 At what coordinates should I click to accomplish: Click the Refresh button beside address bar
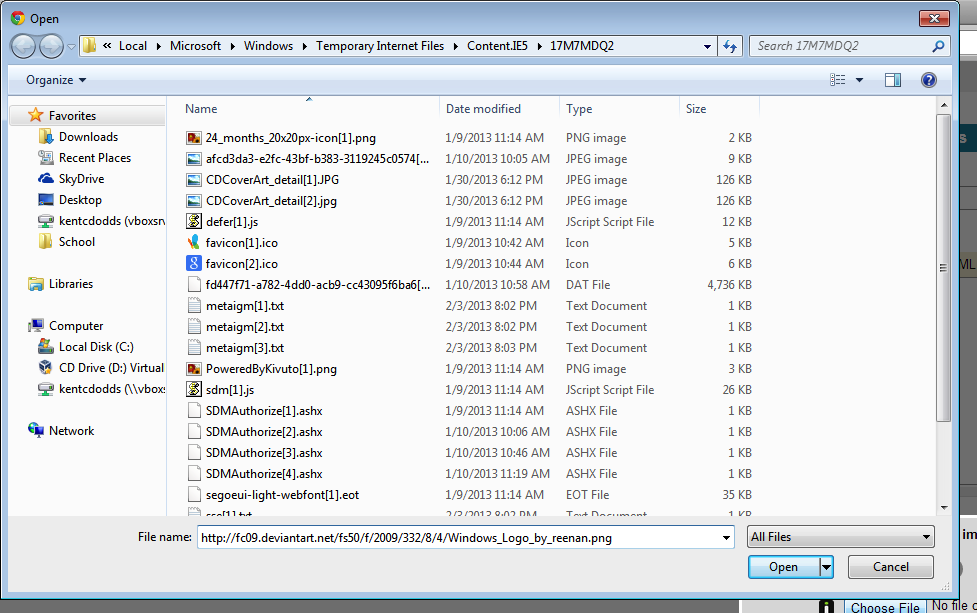[x=730, y=46]
